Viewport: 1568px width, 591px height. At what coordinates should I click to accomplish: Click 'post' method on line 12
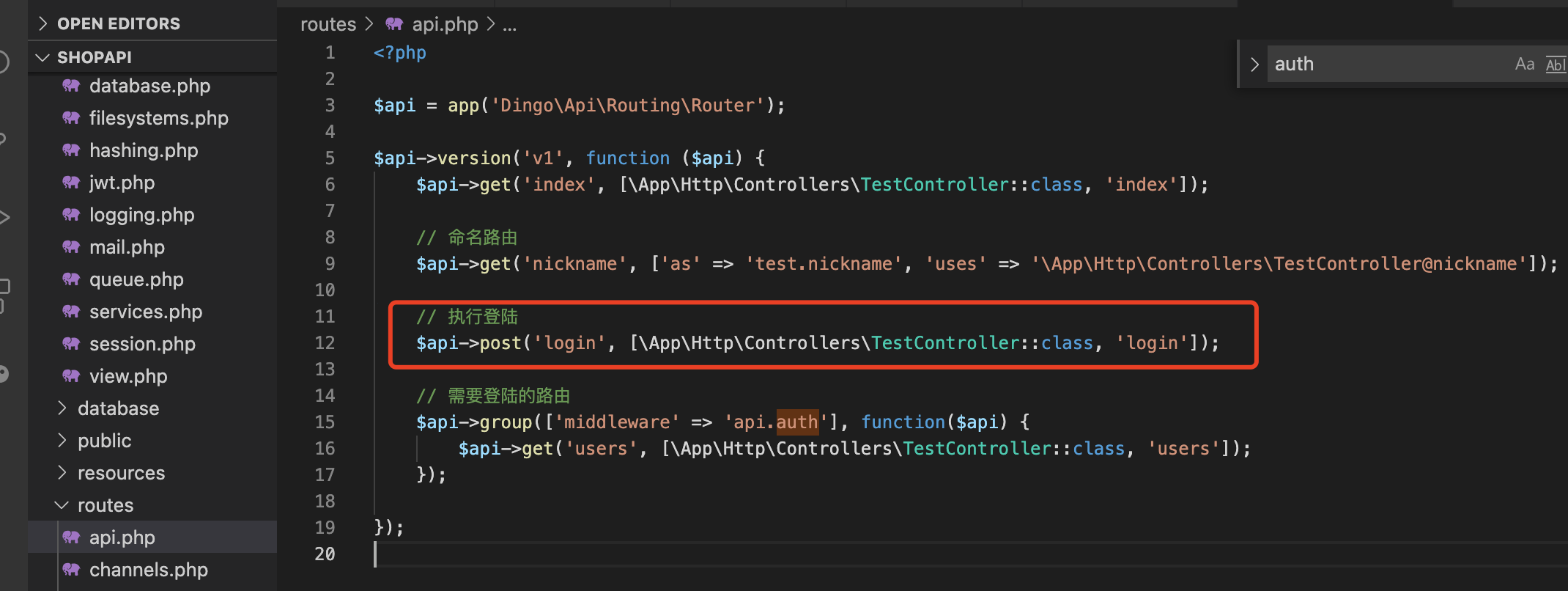[500, 343]
